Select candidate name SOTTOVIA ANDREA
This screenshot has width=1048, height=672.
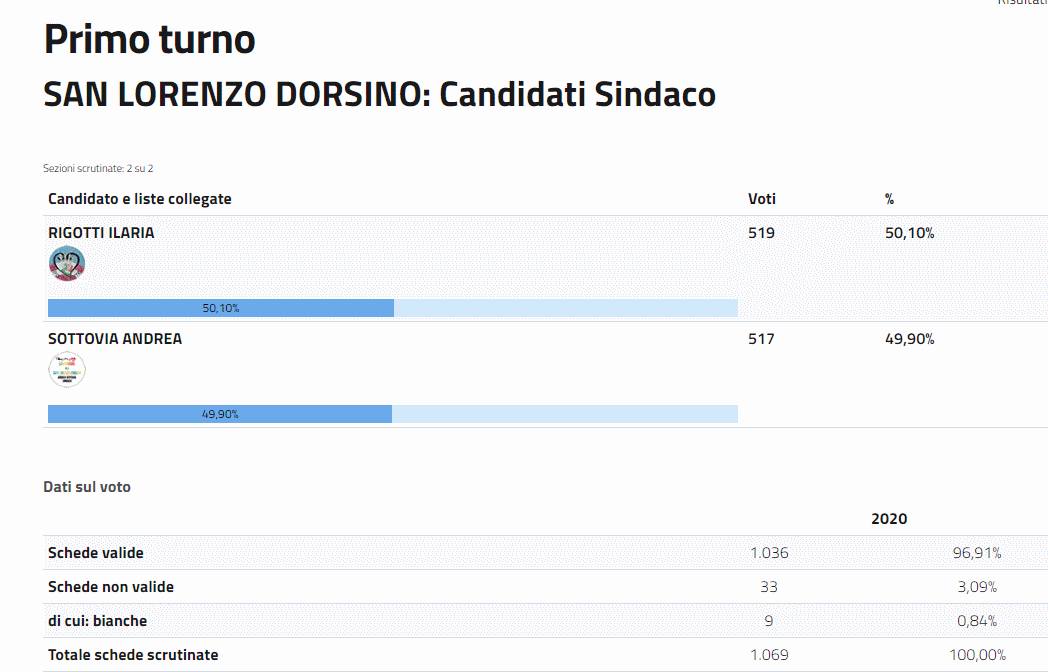tap(115, 339)
